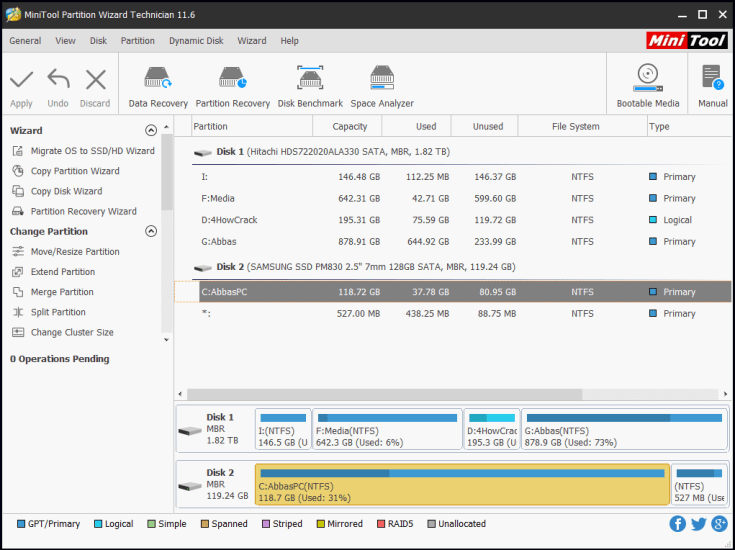Sort by the Unused column header
Image resolution: width=735 pixels, height=550 pixels.
tap(485, 127)
